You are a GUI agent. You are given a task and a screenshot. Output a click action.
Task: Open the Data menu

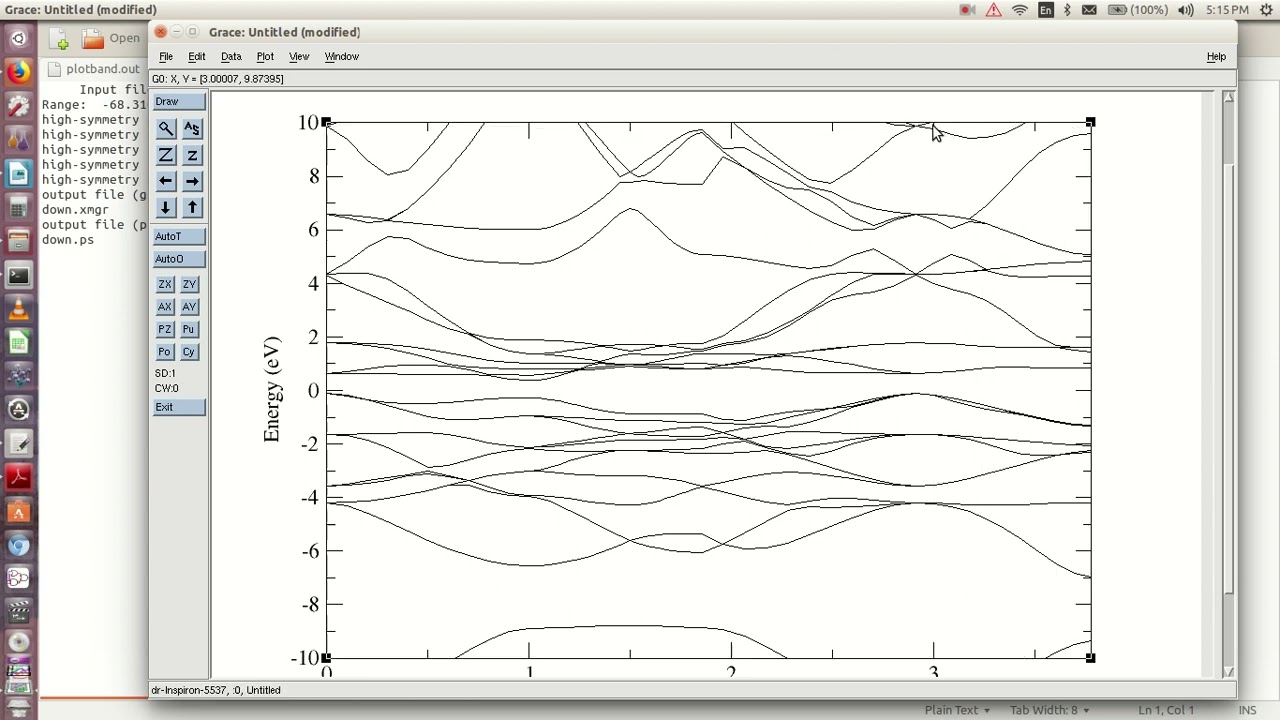click(231, 57)
